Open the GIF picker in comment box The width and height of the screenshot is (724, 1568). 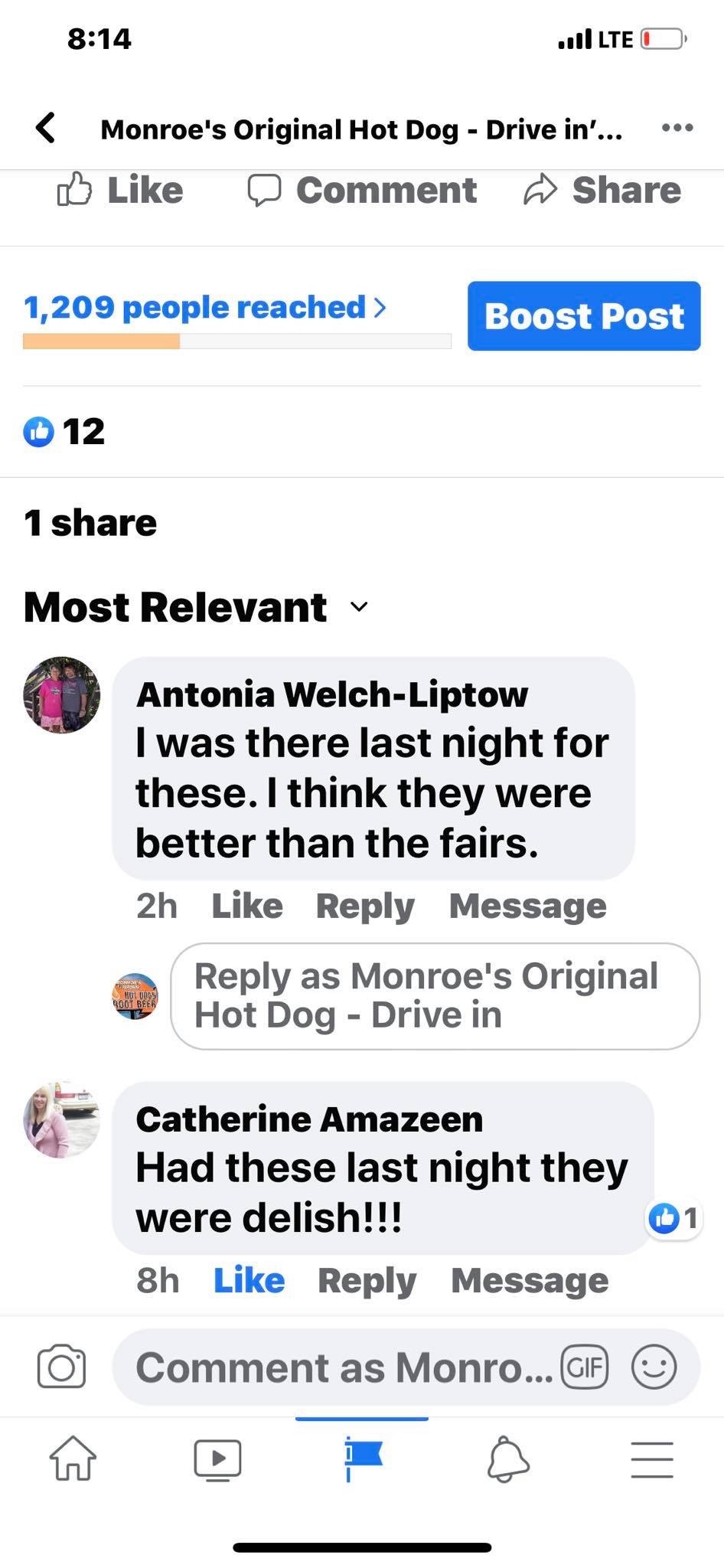(x=585, y=1367)
